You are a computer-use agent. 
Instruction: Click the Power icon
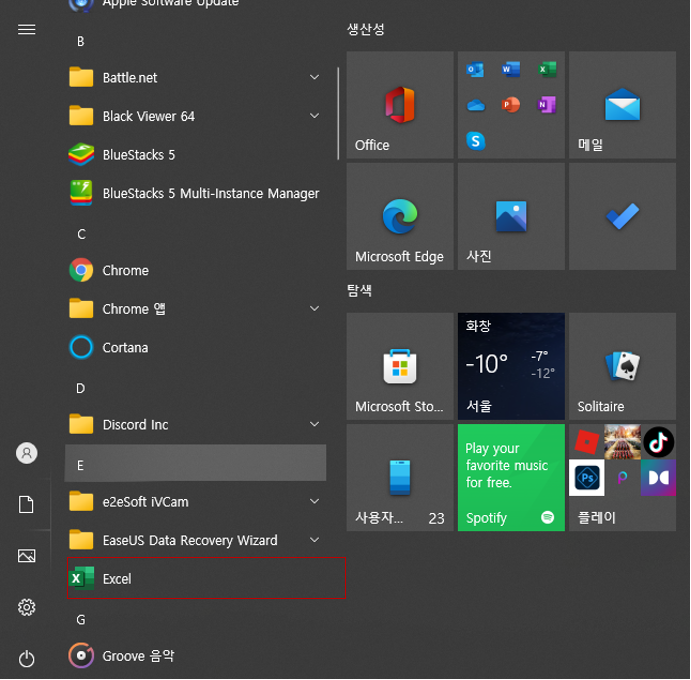tap(26, 658)
